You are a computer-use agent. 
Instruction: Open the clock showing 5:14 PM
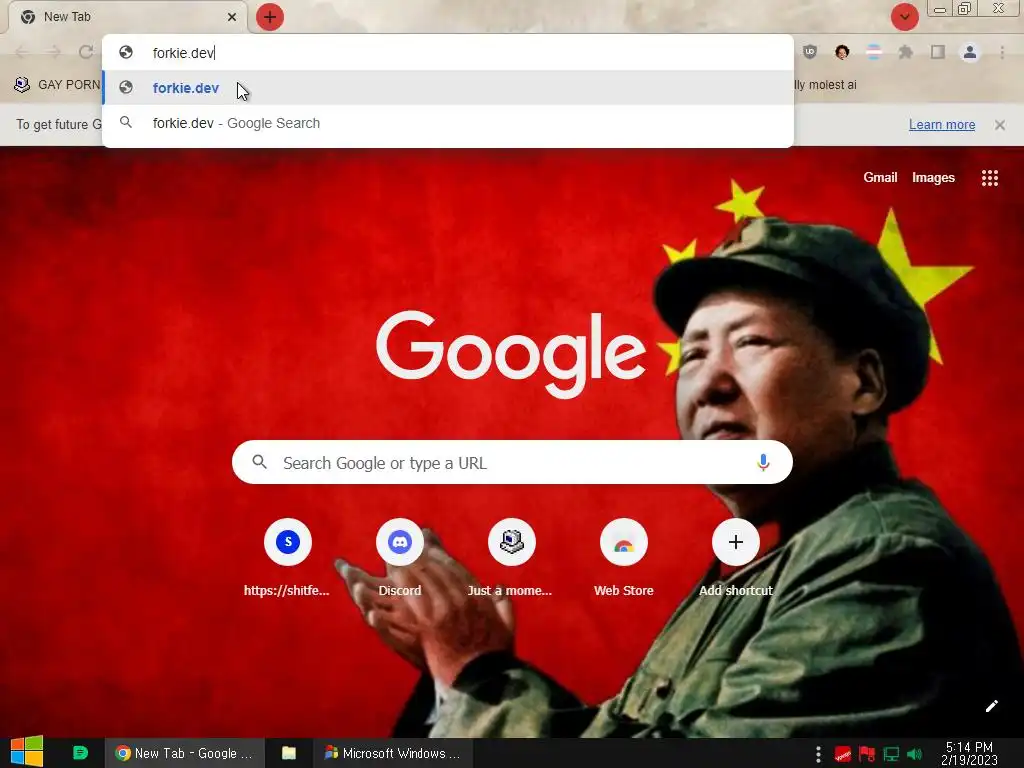click(x=969, y=753)
